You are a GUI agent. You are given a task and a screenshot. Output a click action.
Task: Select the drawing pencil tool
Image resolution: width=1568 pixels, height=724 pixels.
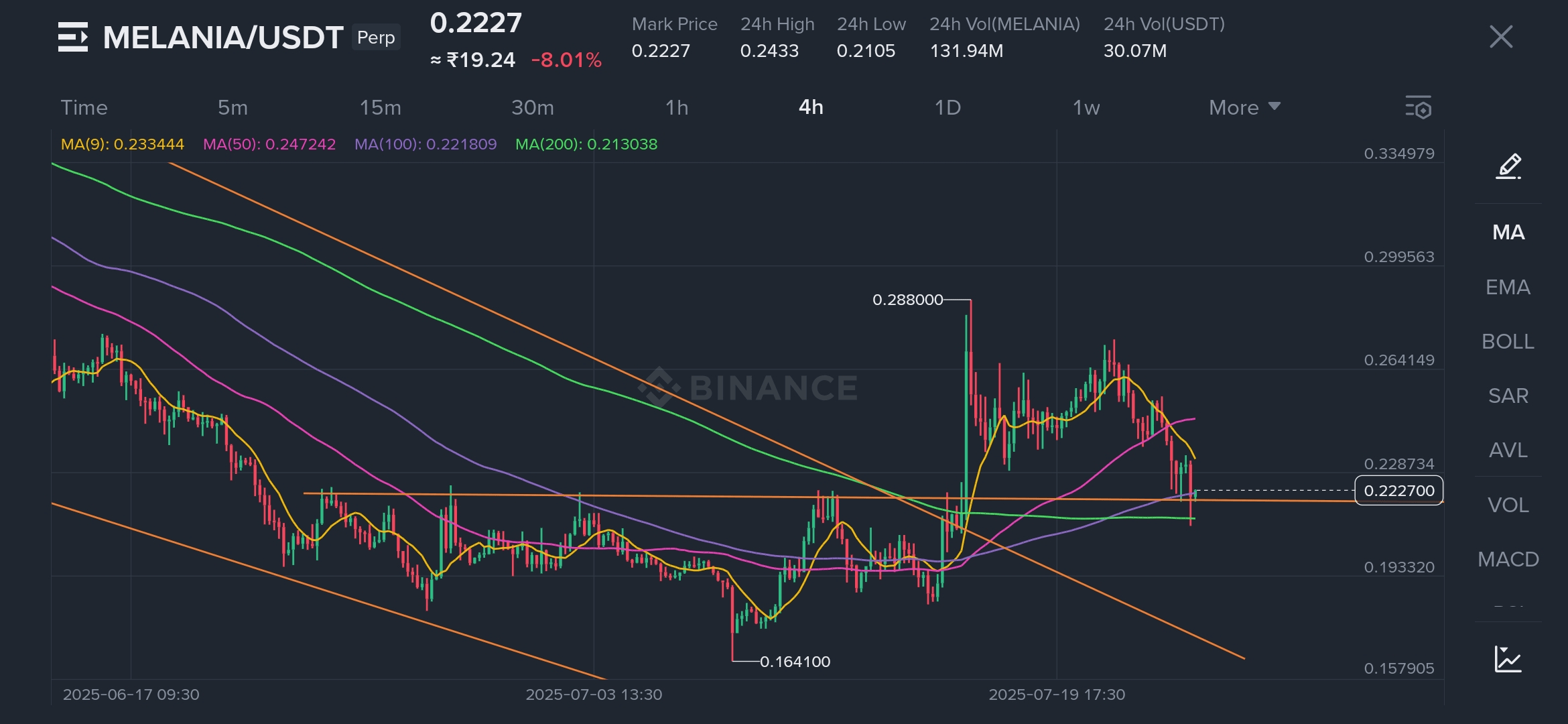point(1508,166)
